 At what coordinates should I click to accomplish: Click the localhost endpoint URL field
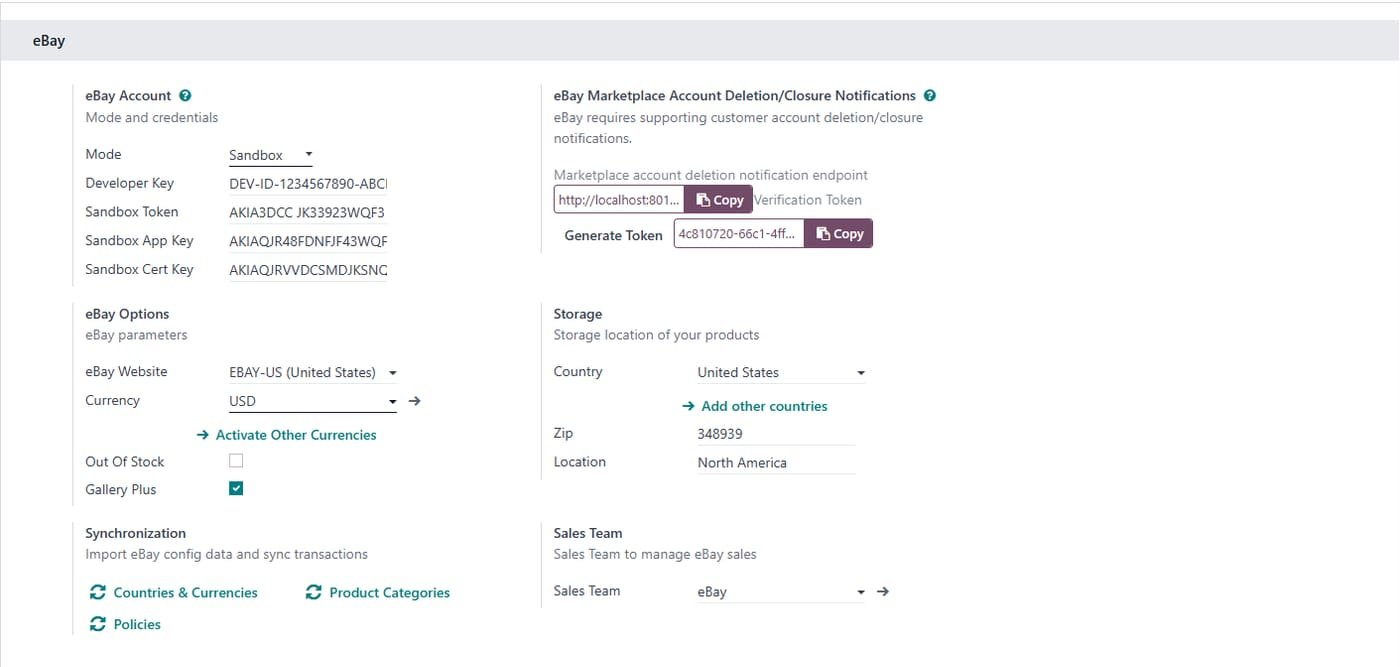click(x=619, y=200)
